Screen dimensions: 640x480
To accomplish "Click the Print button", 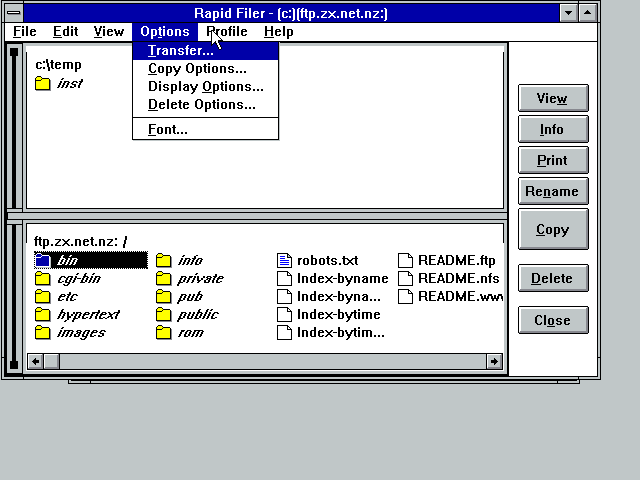I will (x=553, y=160).
